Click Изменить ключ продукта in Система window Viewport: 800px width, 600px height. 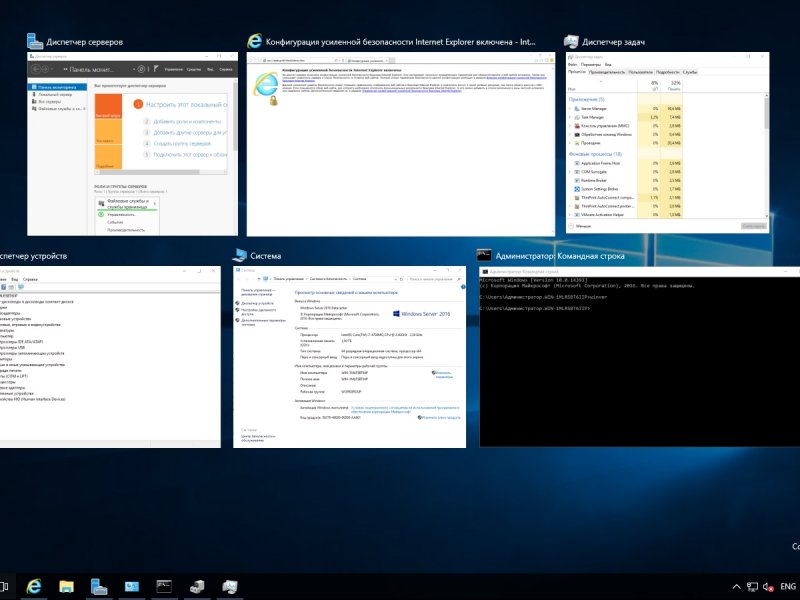coord(439,417)
